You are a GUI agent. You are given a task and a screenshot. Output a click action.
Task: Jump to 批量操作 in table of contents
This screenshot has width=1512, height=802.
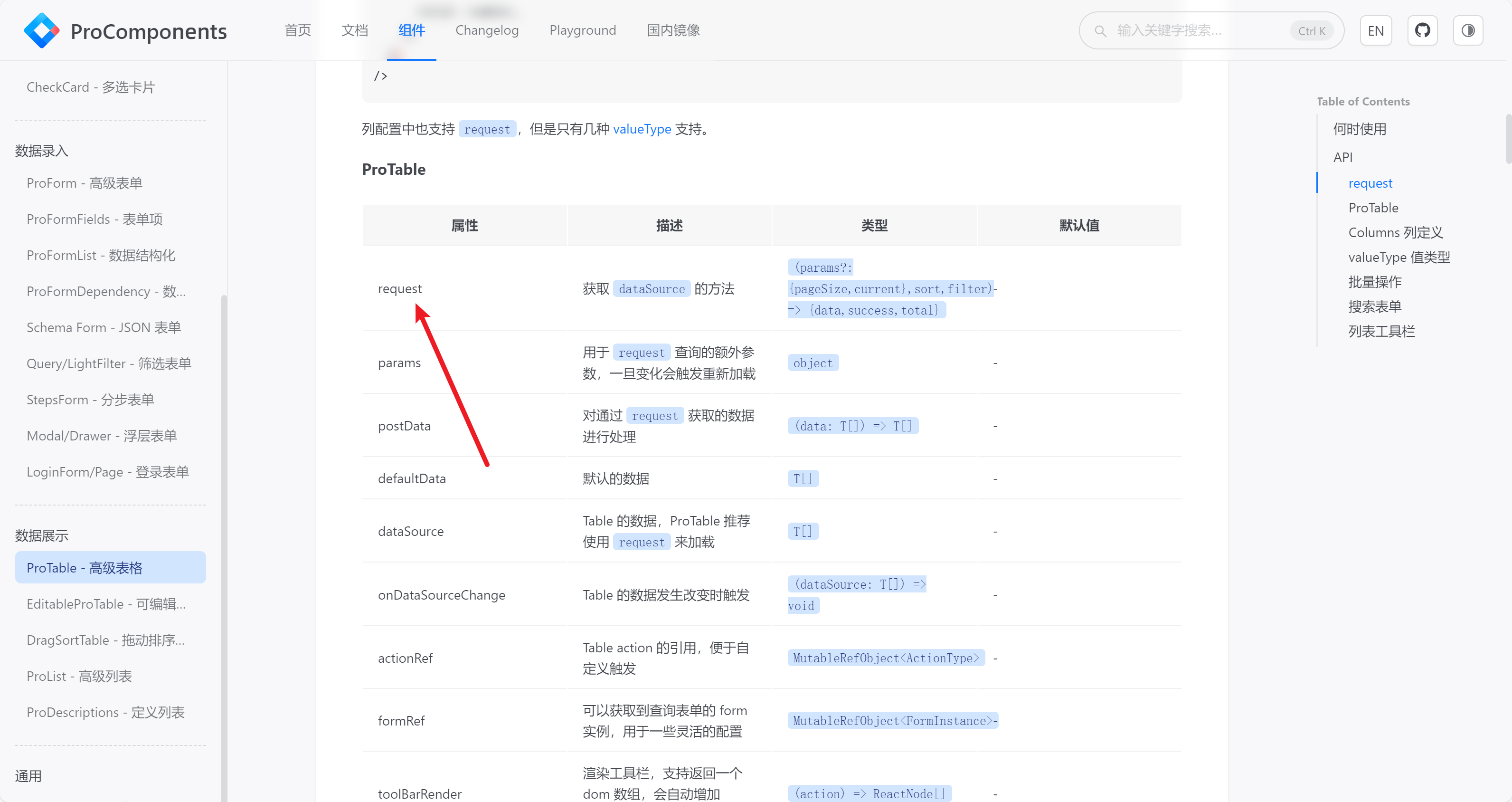click(x=1375, y=282)
